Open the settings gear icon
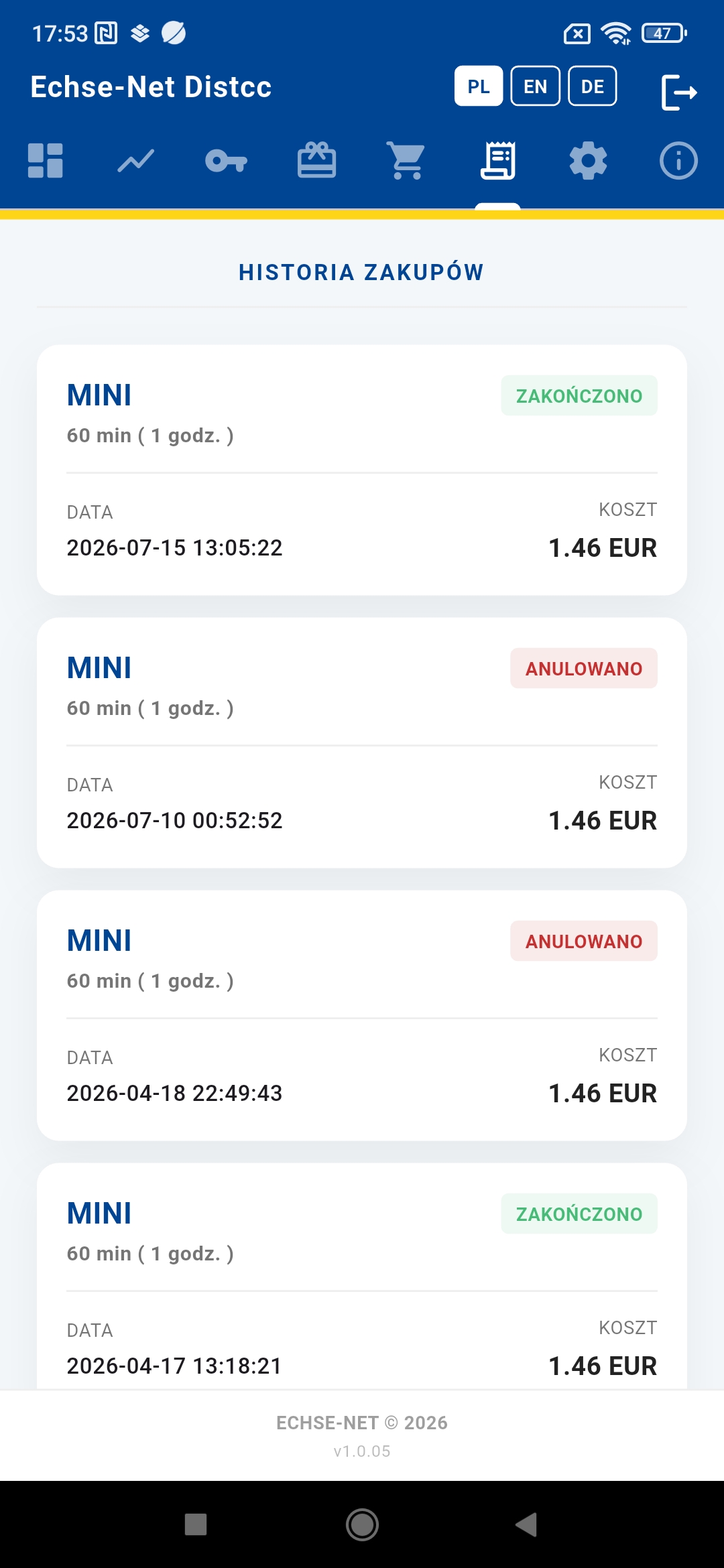Screen dimensions: 724x1568 coord(588,161)
